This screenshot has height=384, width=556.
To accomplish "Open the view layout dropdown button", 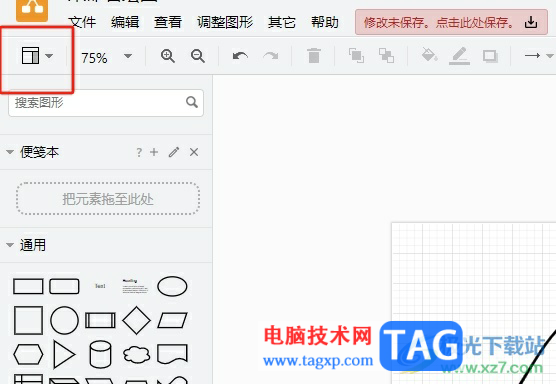I will (x=37, y=56).
